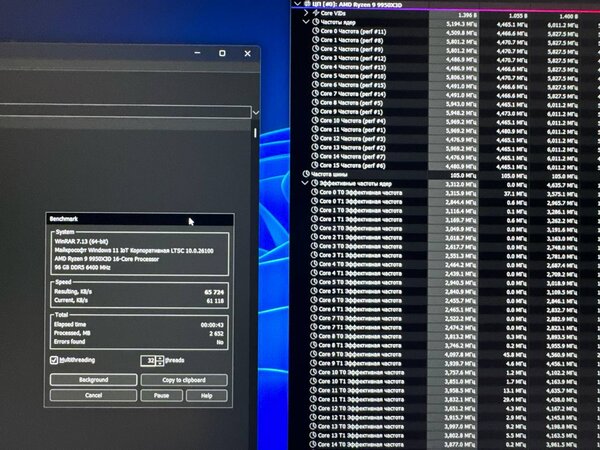Click the Resulting KB/s value 65 724
600x450 pixels.
[214, 292]
